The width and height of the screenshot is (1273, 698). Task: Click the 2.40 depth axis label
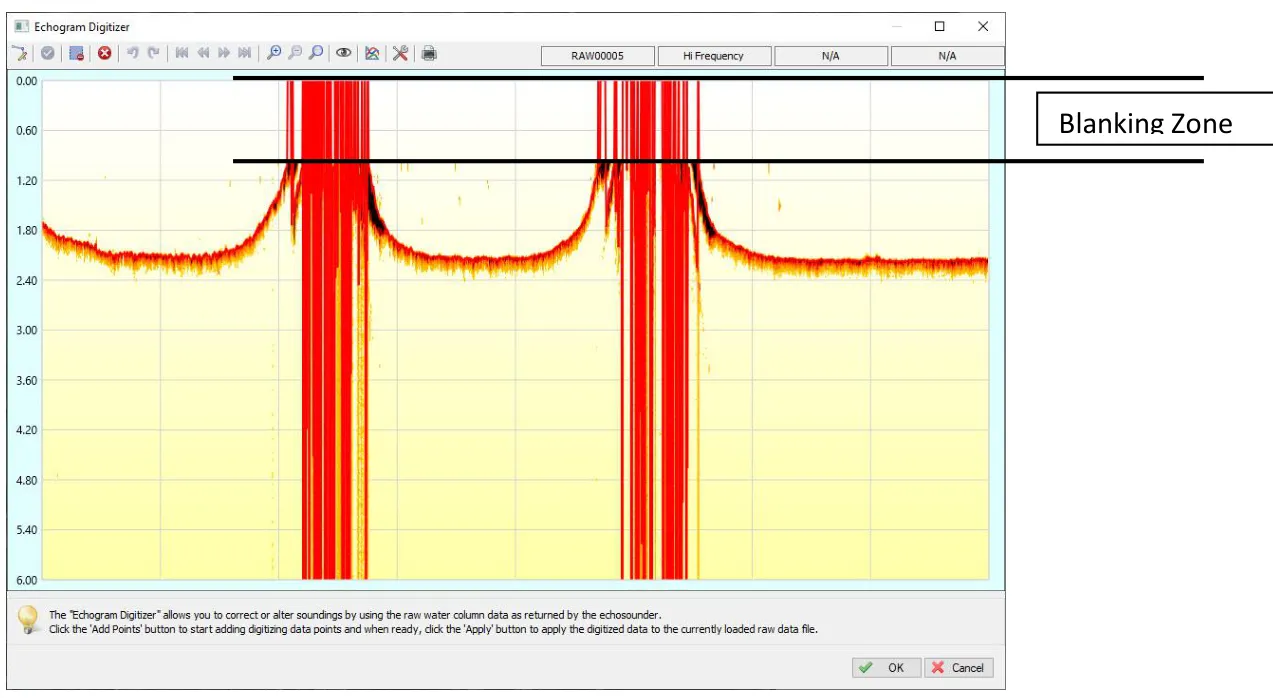[26, 281]
